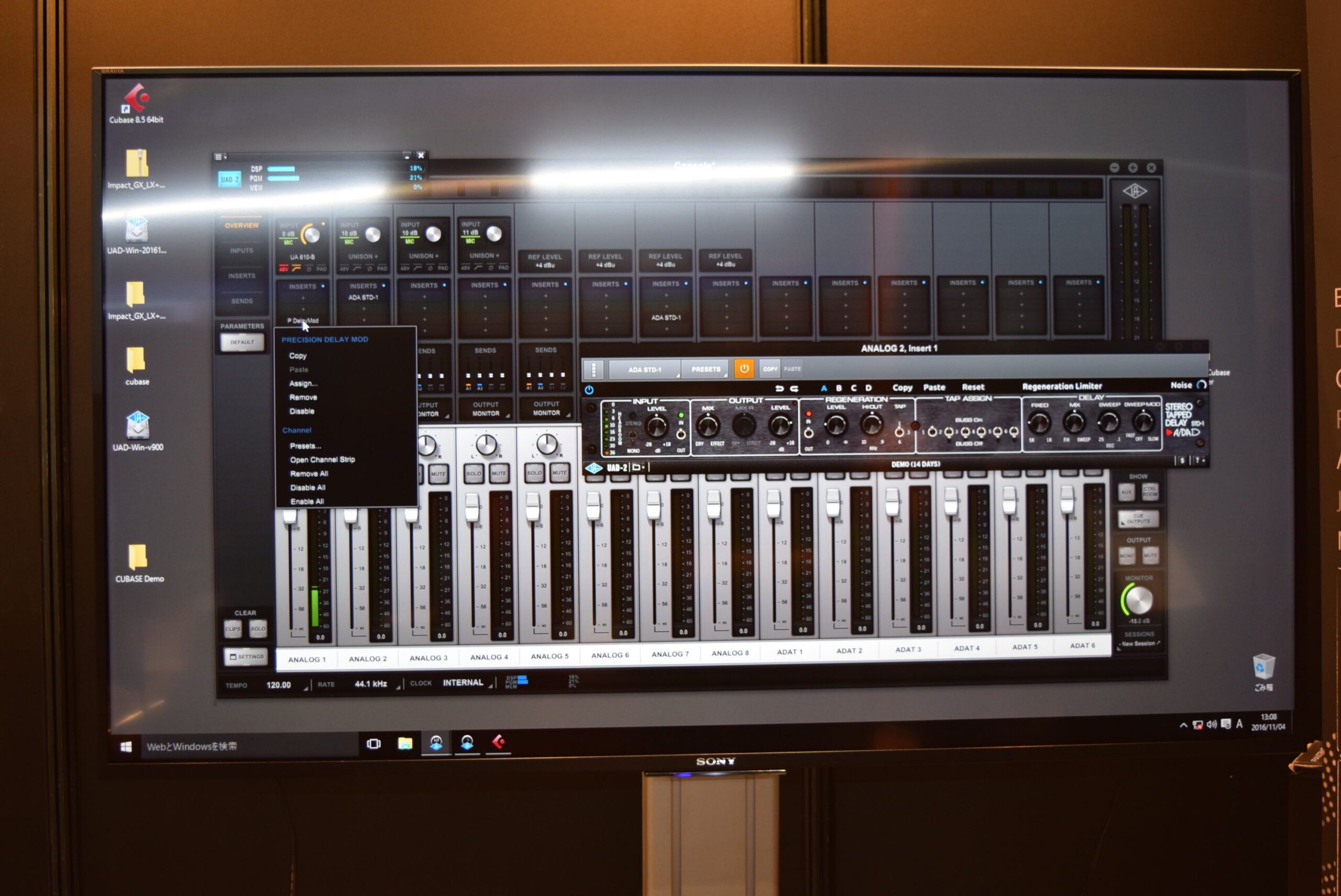Image resolution: width=1341 pixels, height=896 pixels.
Task: Click the Universal Audio diamond logo above the Console meters
Action: pyautogui.click(x=1135, y=192)
